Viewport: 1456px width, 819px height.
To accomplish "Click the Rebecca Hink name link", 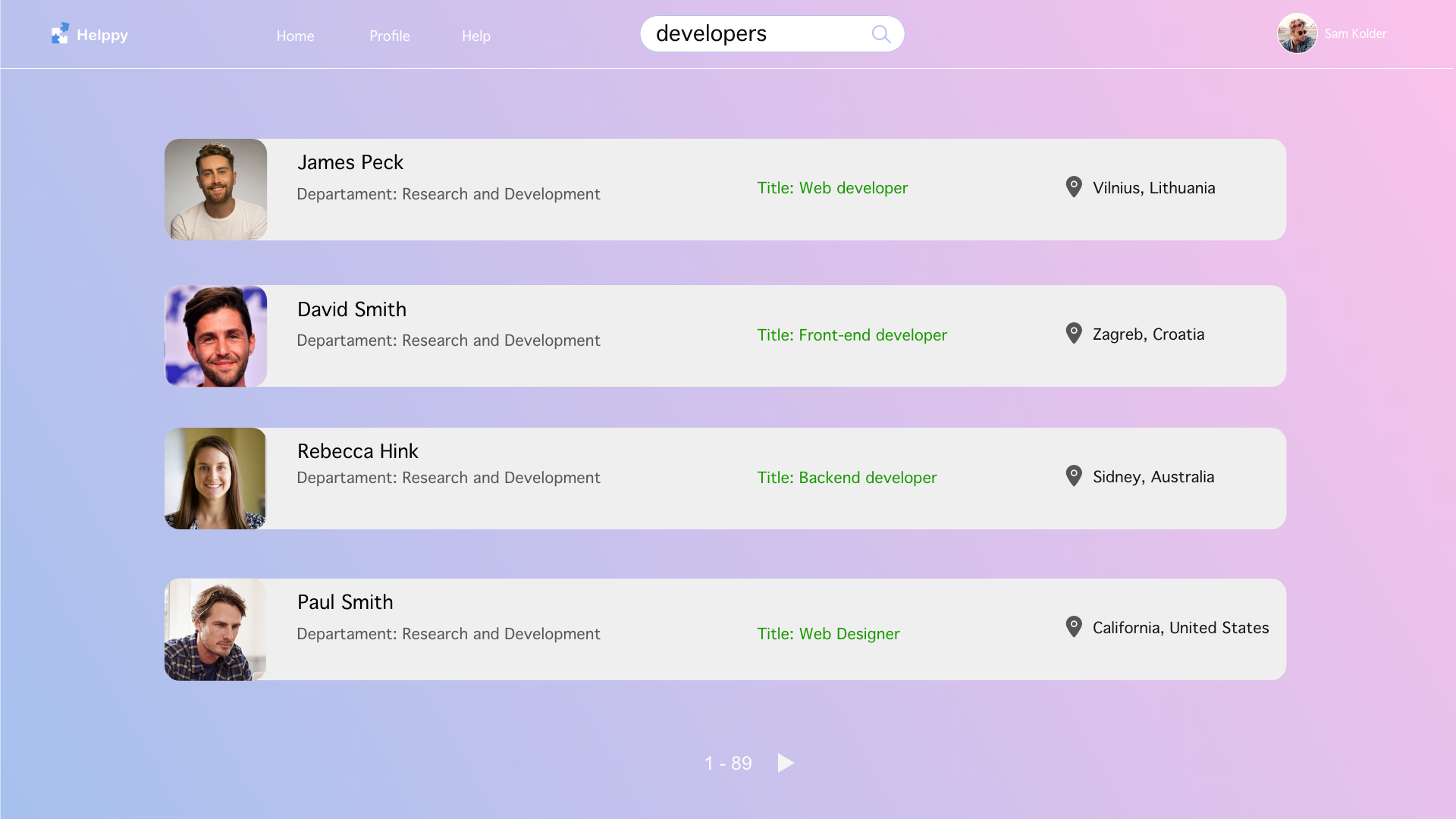I will coord(357,451).
